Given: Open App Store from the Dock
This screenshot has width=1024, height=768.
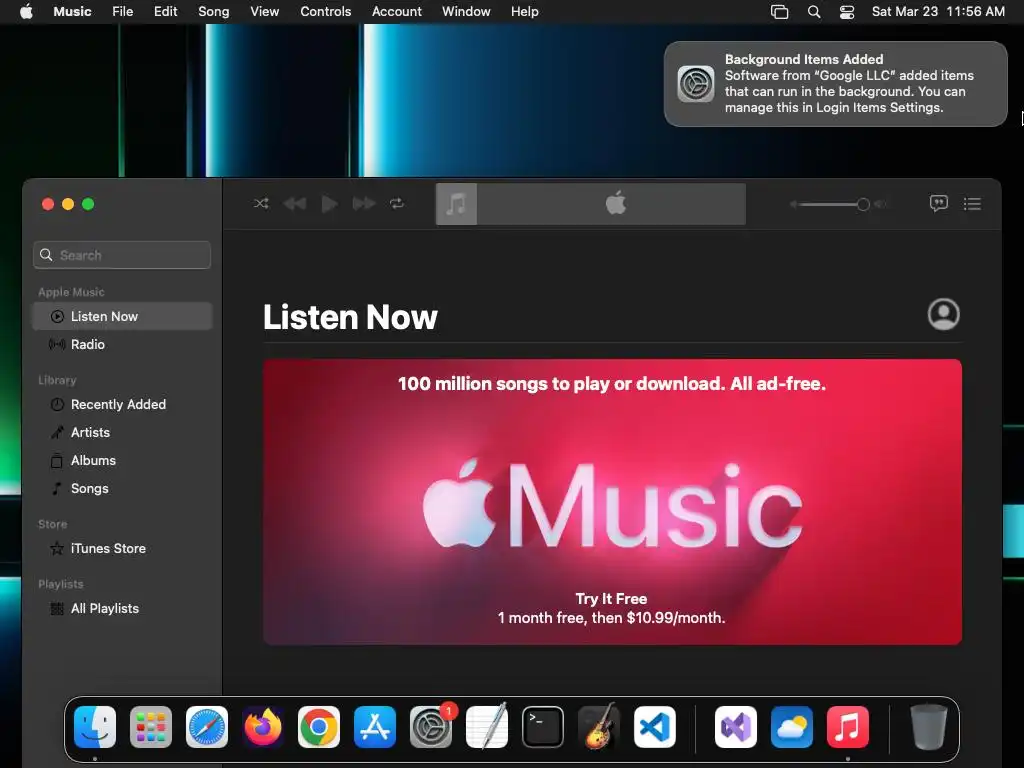Looking at the screenshot, I should pyautogui.click(x=375, y=727).
